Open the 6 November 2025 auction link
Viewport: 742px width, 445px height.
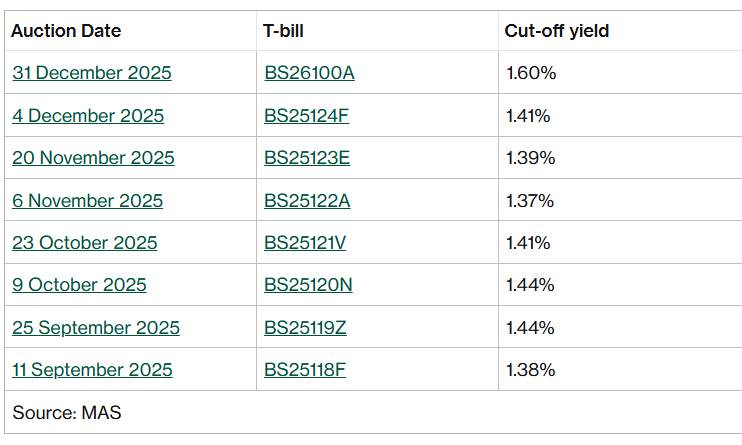pyautogui.click(x=87, y=201)
